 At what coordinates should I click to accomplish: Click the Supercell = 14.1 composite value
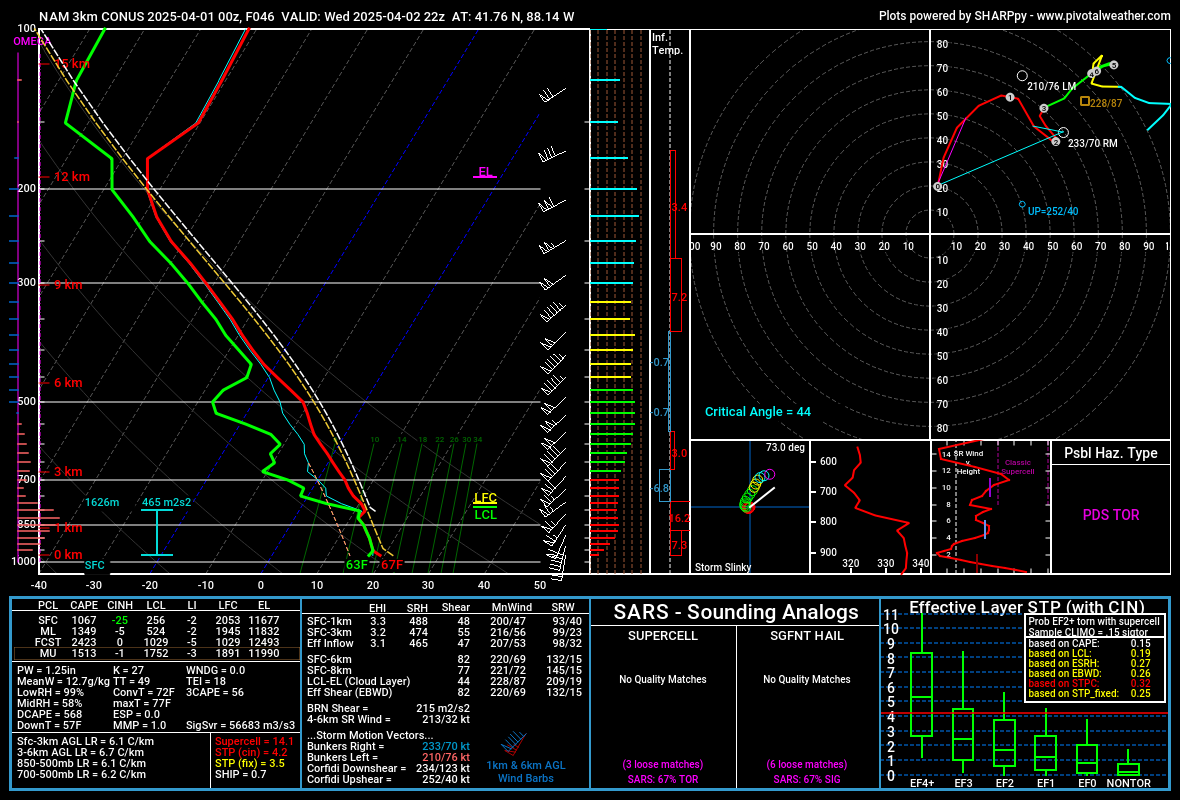(x=254, y=741)
